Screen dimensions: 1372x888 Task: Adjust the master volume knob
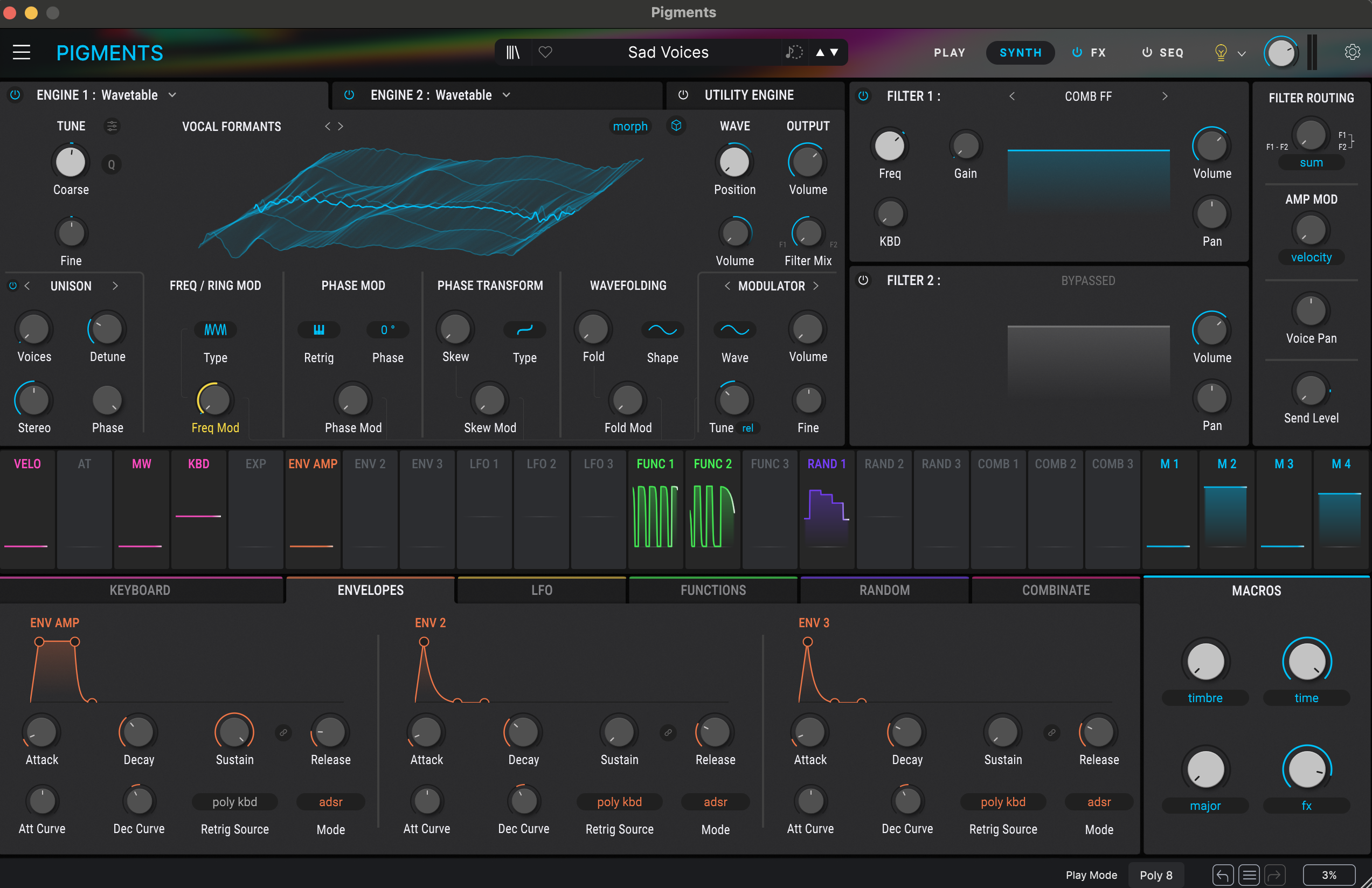(x=1281, y=53)
